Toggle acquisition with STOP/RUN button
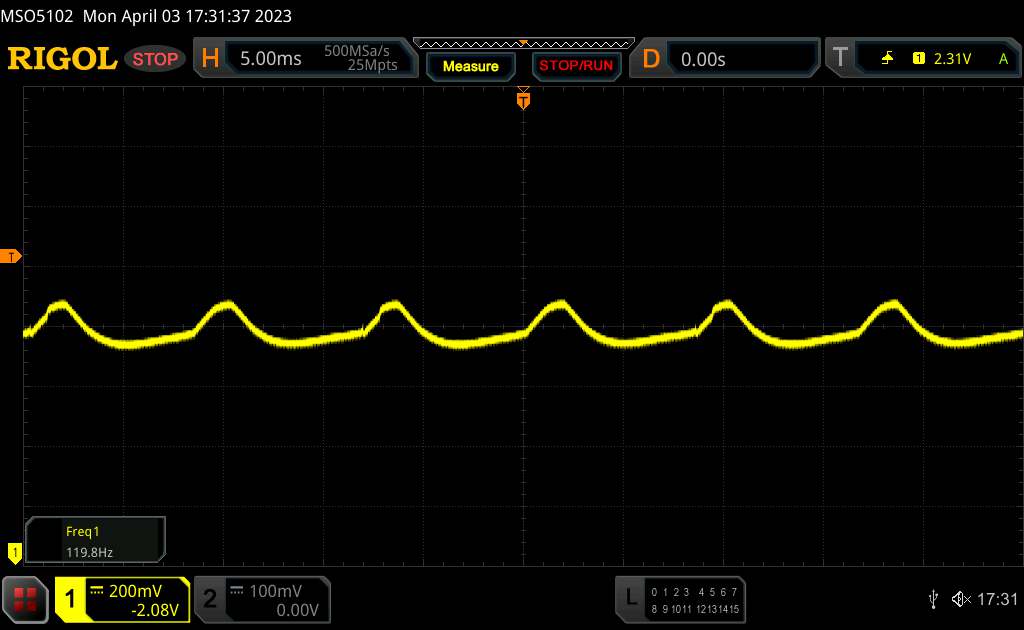Viewport: 1024px width, 630px height. (x=576, y=66)
